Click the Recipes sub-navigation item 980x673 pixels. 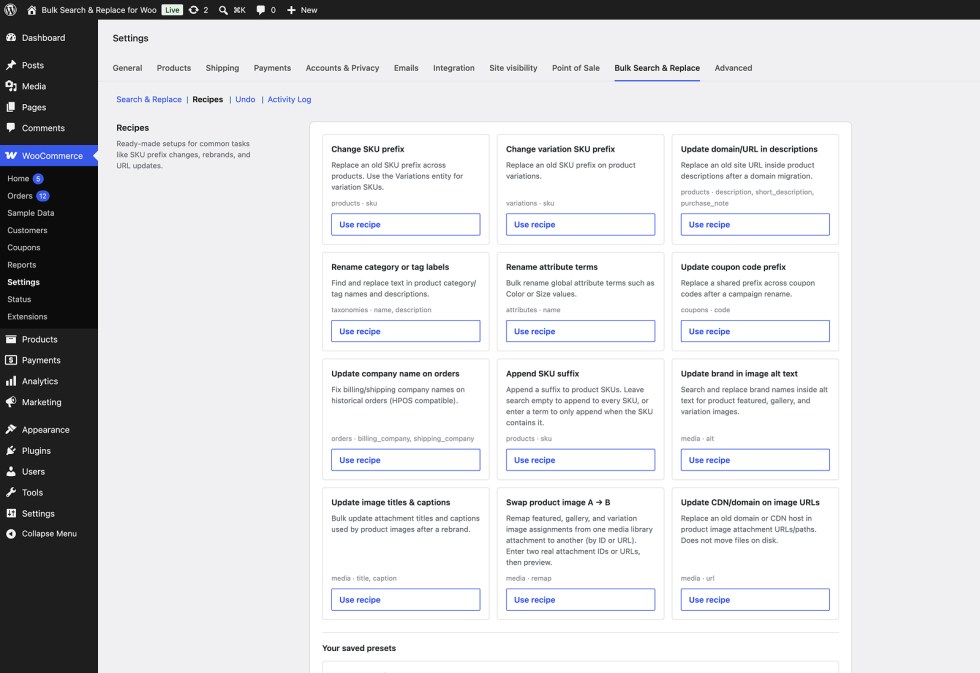coord(208,99)
